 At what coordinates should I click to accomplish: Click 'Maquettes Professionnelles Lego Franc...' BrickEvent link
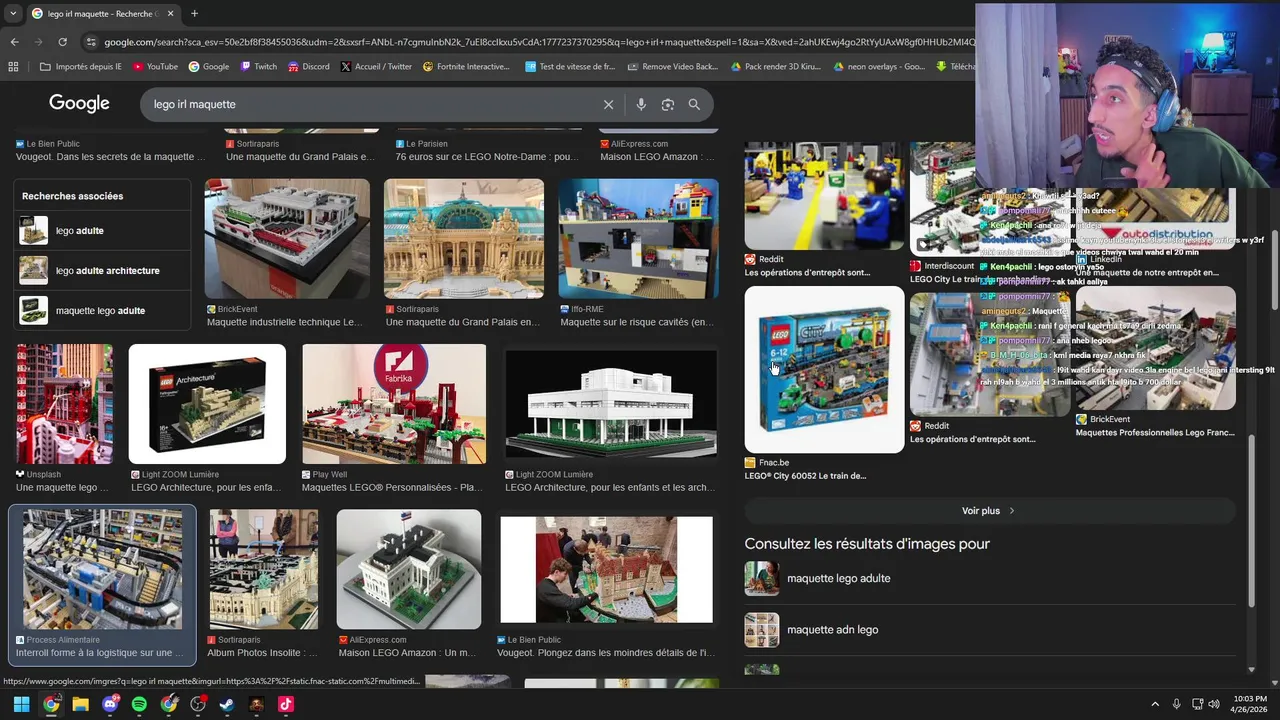click(1155, 432)
